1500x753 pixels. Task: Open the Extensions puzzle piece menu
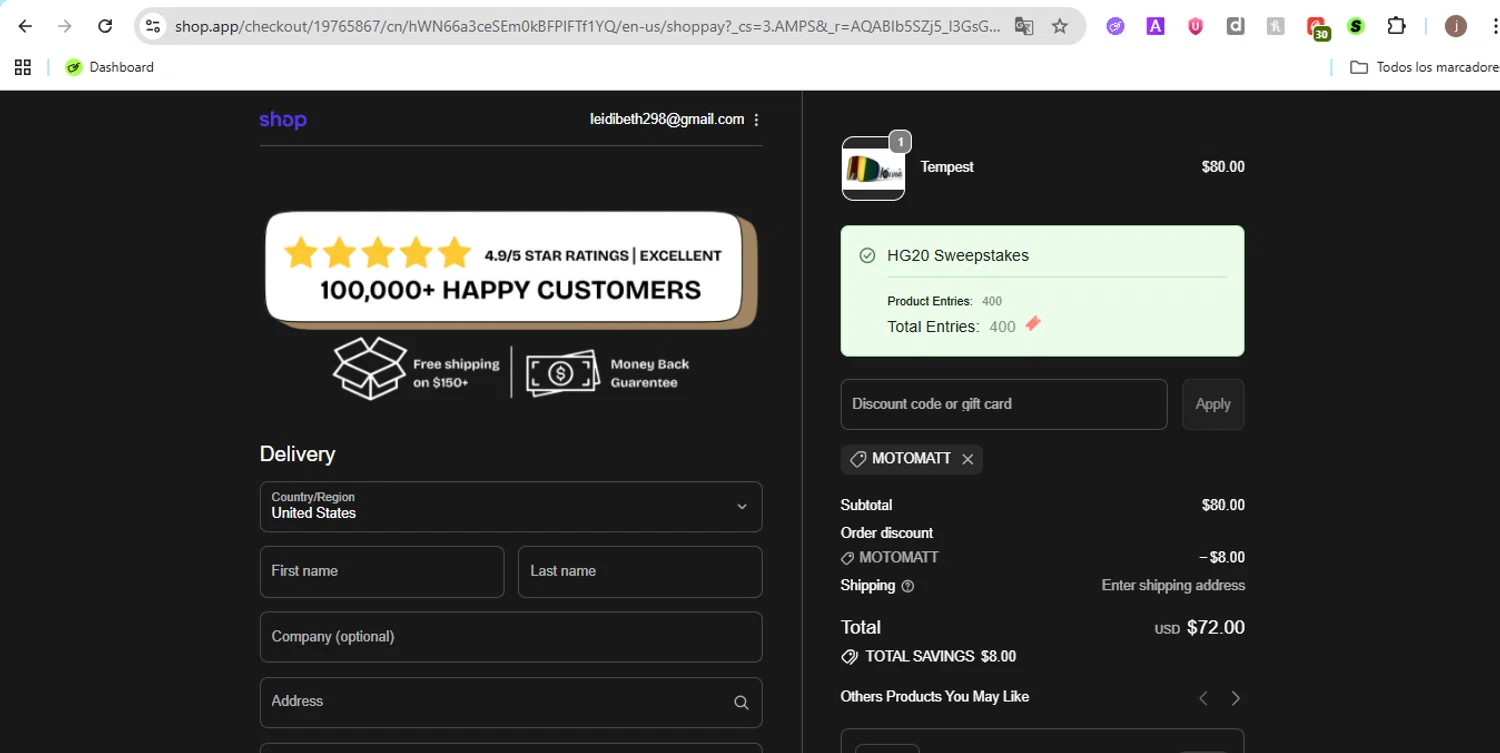(x=1397, y=27)
